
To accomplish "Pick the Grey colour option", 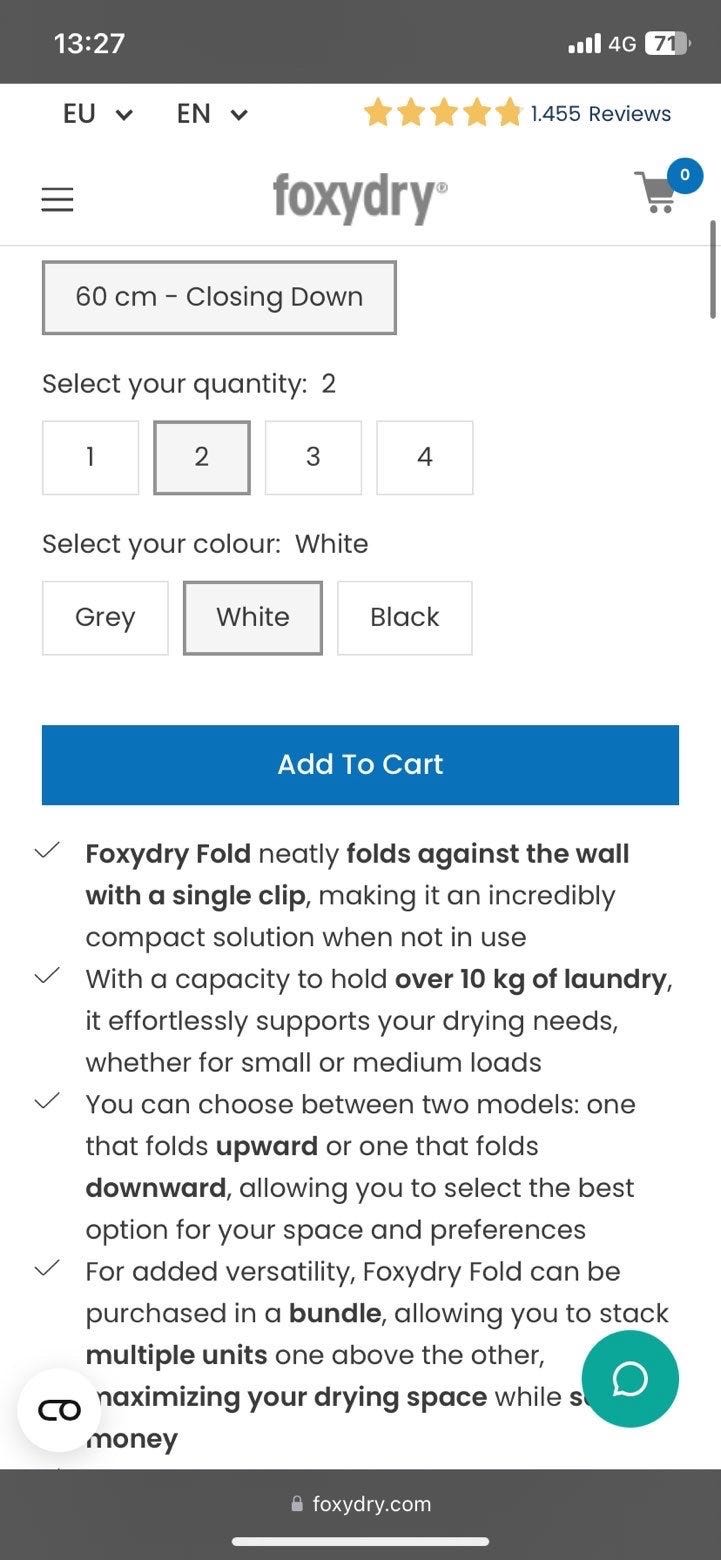I will tap(105, 617).
